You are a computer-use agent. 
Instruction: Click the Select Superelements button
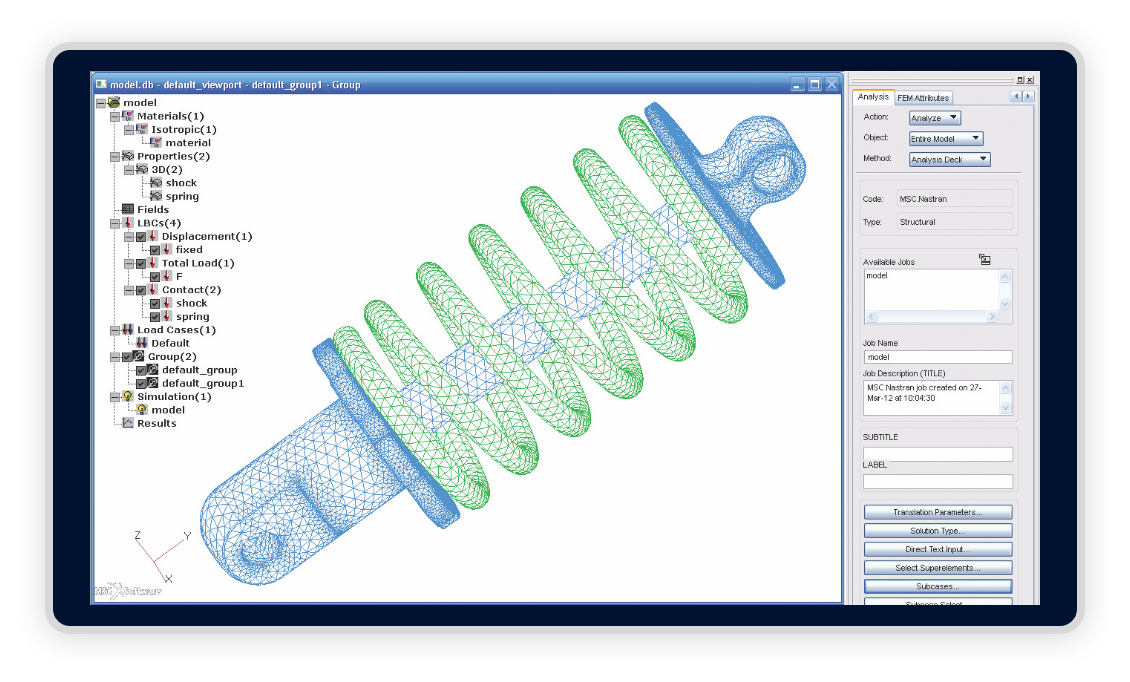pos(938,568)
